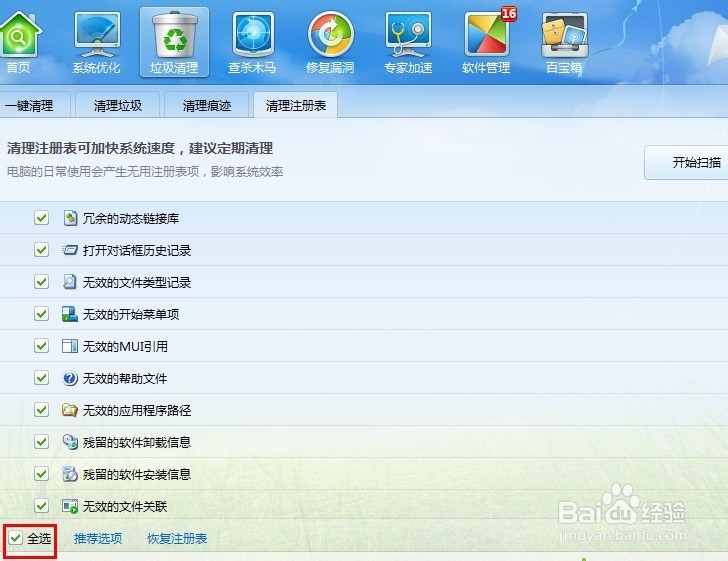Click the 无效的文件类型记录 row icon
Image resolution: width=728 pixels, height=561 pixels.
click(x=70, y=282)
